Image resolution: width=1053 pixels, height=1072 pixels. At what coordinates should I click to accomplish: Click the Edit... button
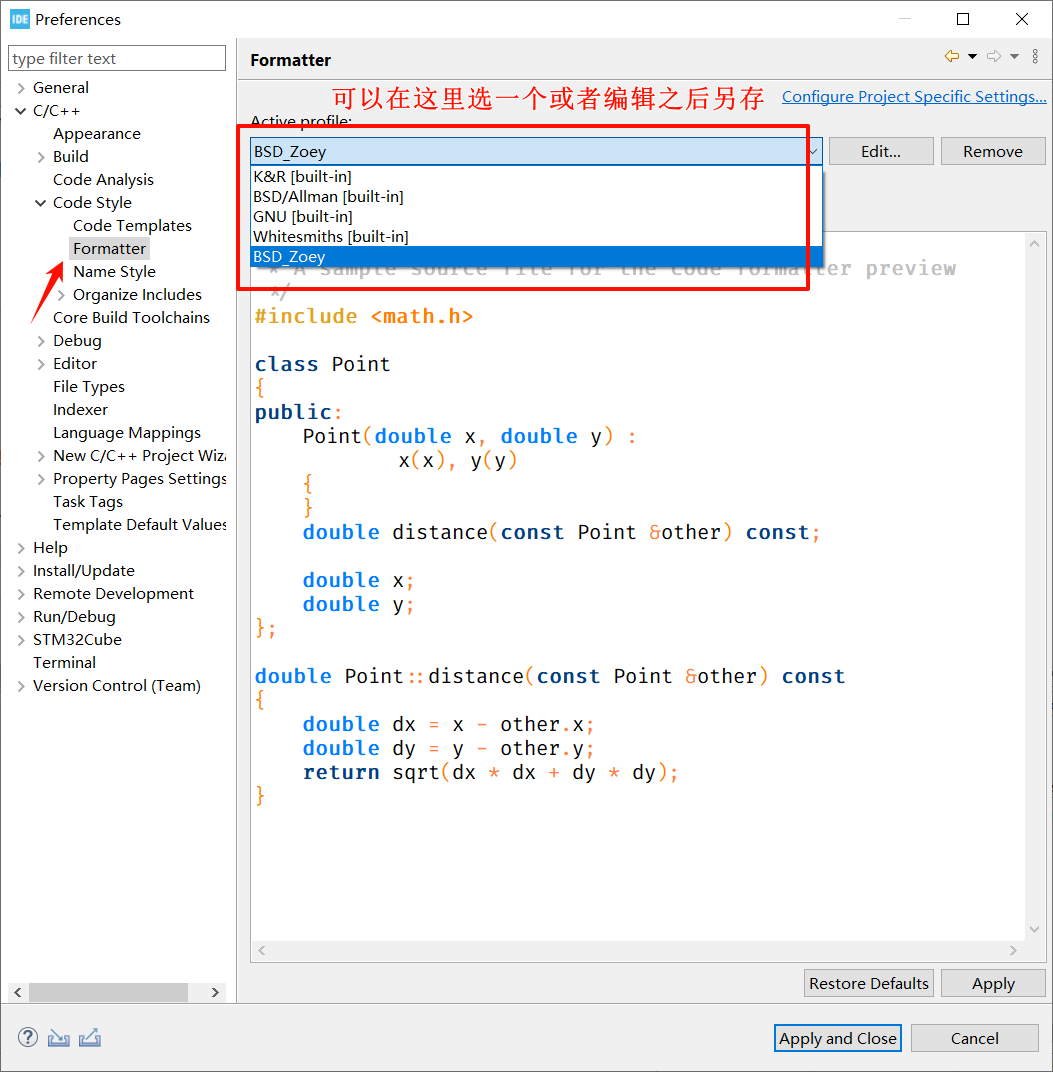(880, 150)
